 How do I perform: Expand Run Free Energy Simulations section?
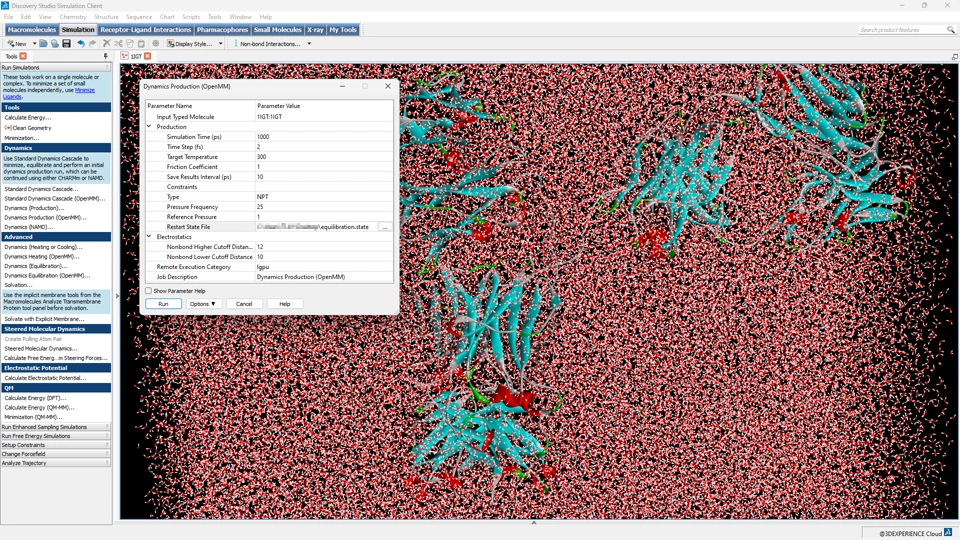coord(55,436)
